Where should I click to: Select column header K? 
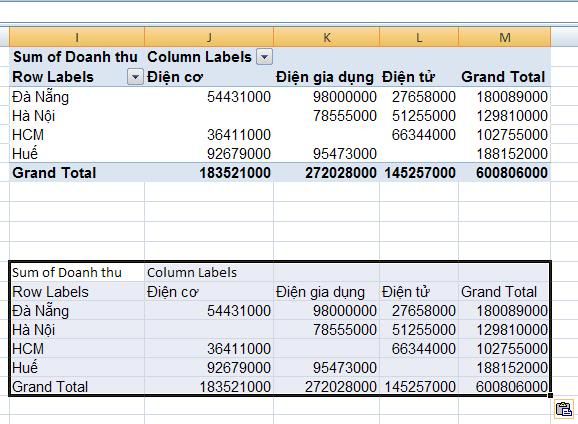click(x=327, y=37)
